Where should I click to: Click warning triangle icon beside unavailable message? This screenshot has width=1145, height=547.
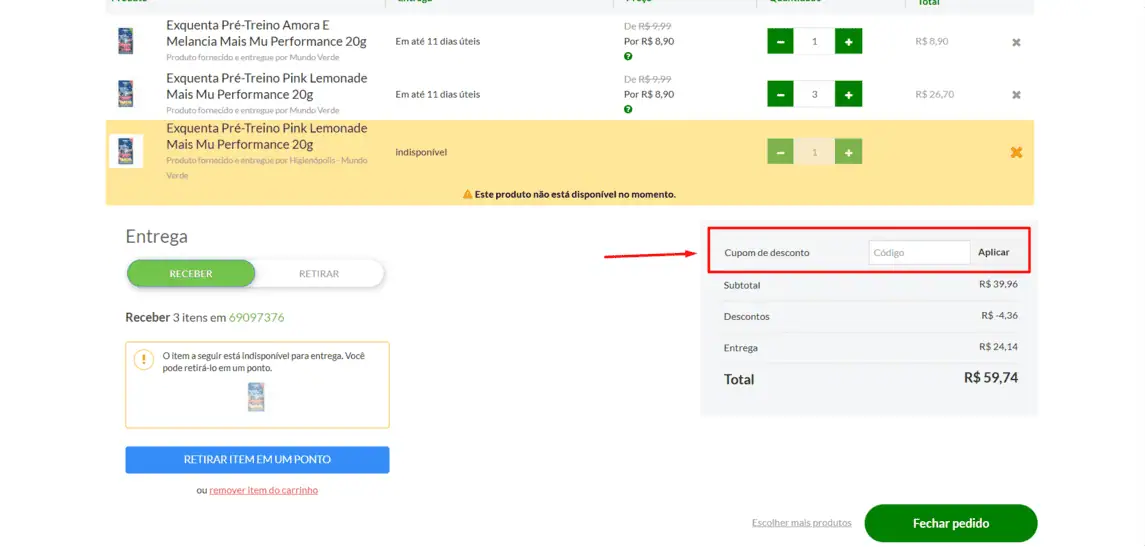point(467,195)
